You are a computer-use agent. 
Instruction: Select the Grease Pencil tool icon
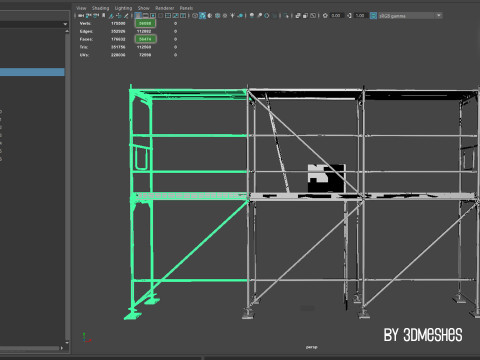[126, 16]
